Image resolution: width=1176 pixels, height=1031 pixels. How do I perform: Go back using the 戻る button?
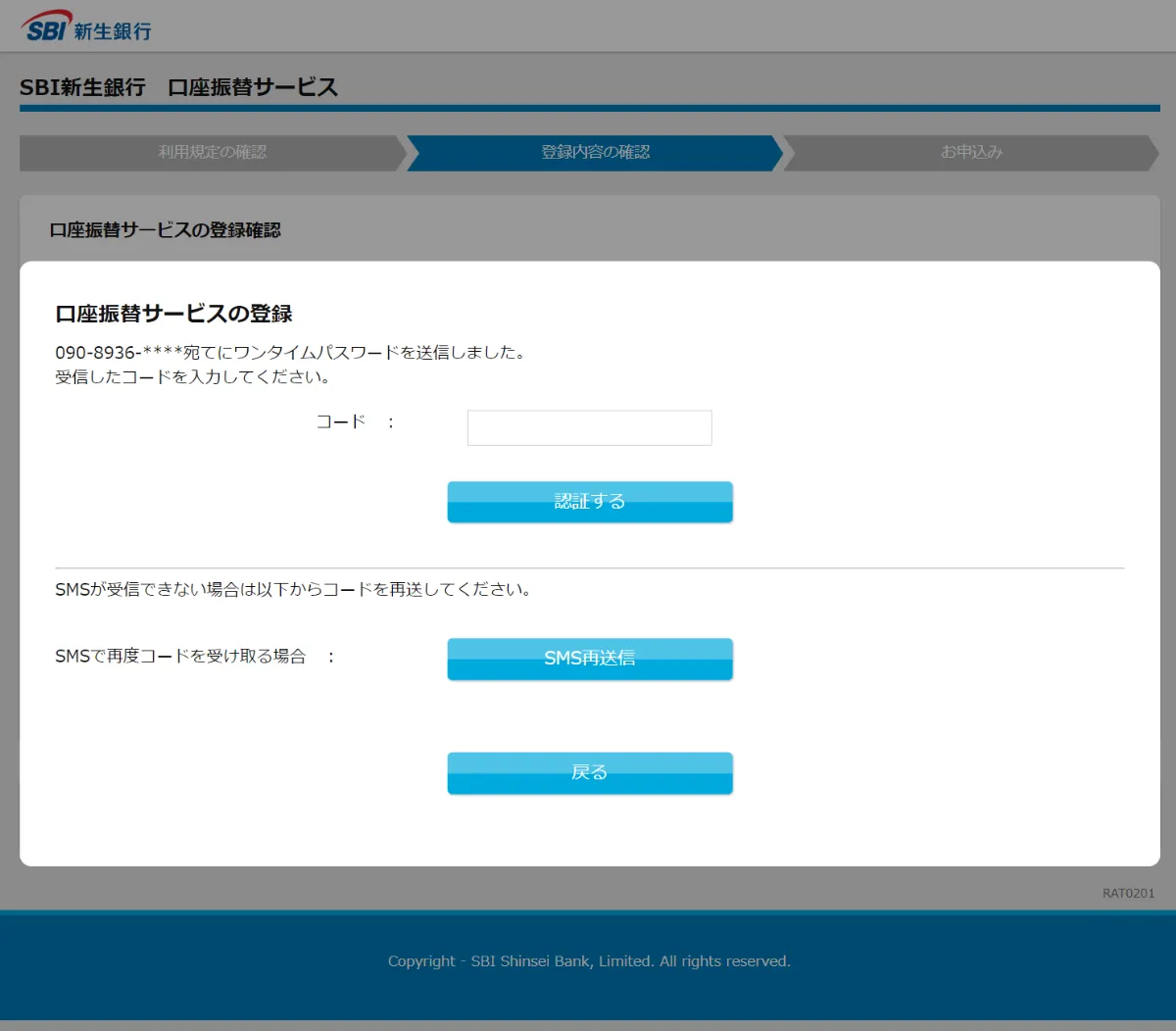point(589,773)
